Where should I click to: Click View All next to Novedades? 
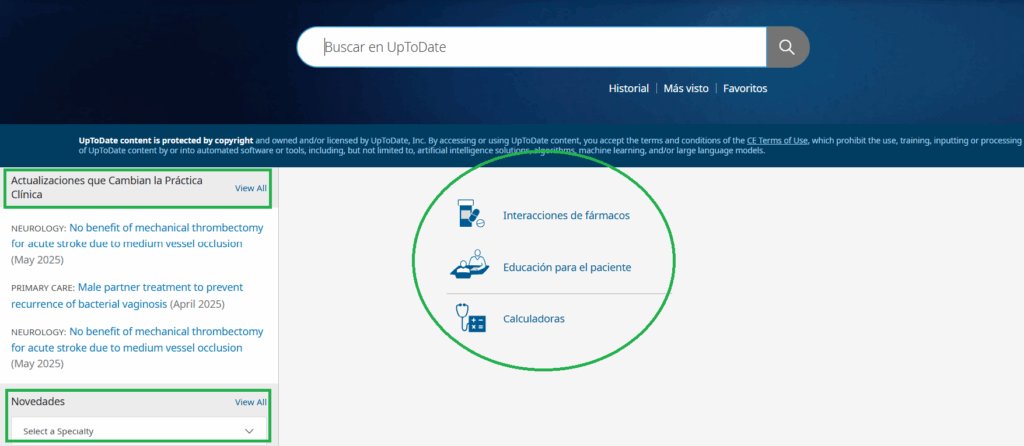(x=251, y=402)
